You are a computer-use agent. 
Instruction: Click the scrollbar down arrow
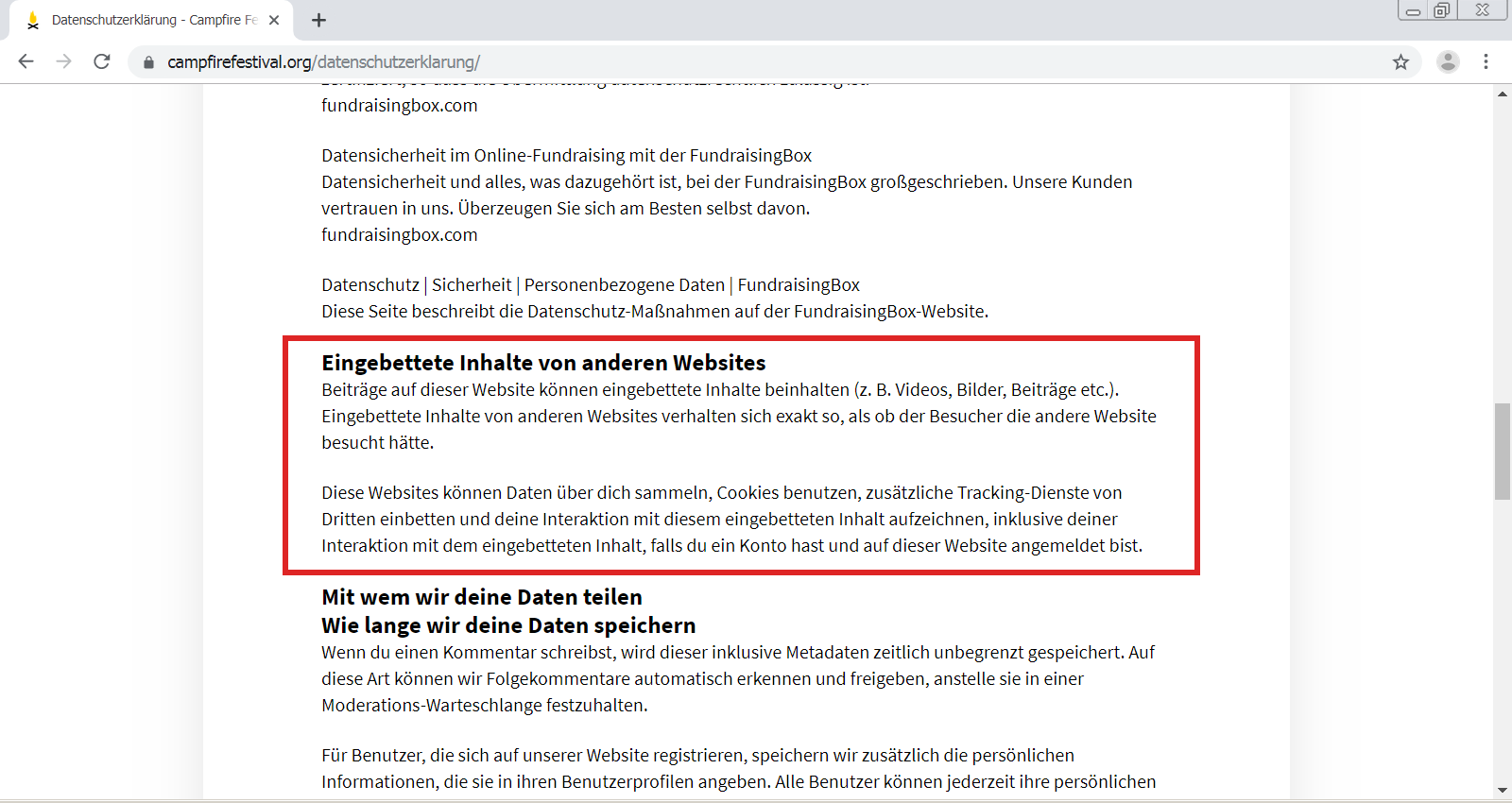1503,790
